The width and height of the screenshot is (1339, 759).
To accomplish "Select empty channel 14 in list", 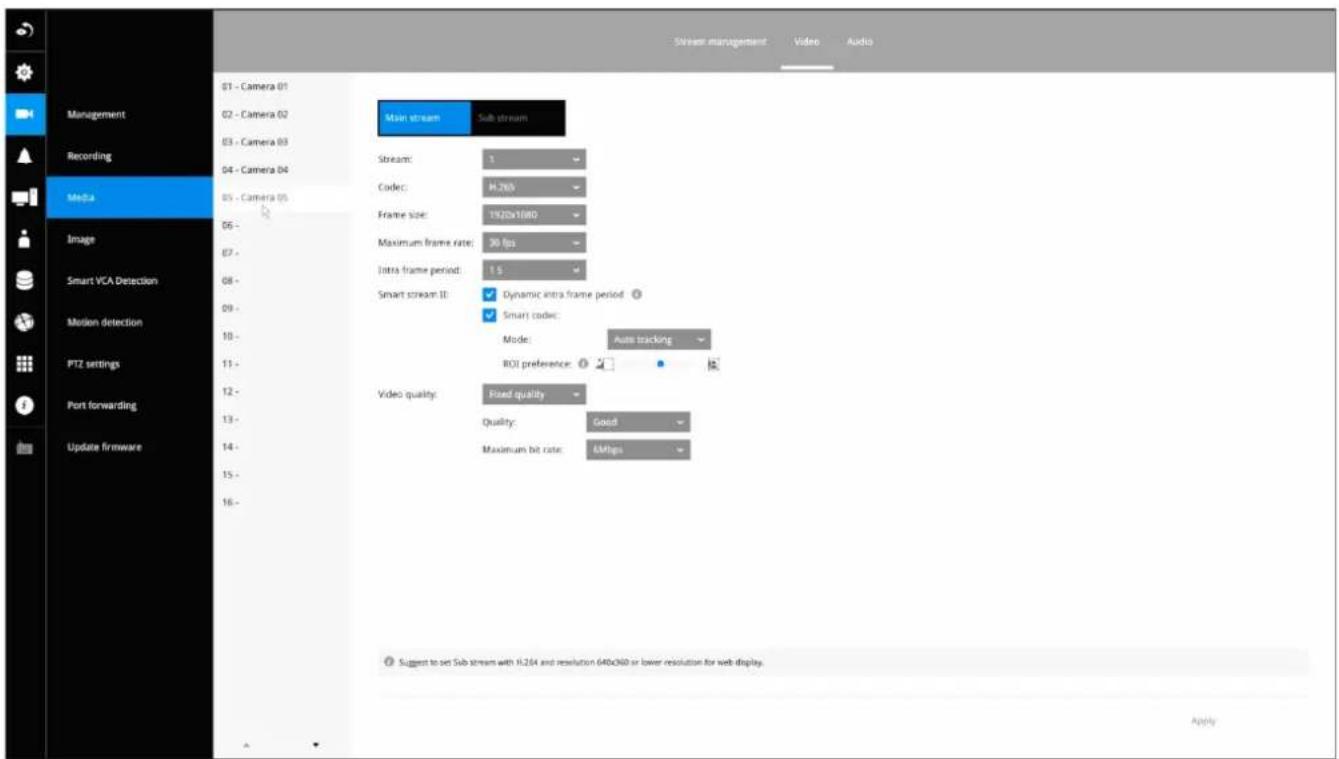I will [283, 446].
